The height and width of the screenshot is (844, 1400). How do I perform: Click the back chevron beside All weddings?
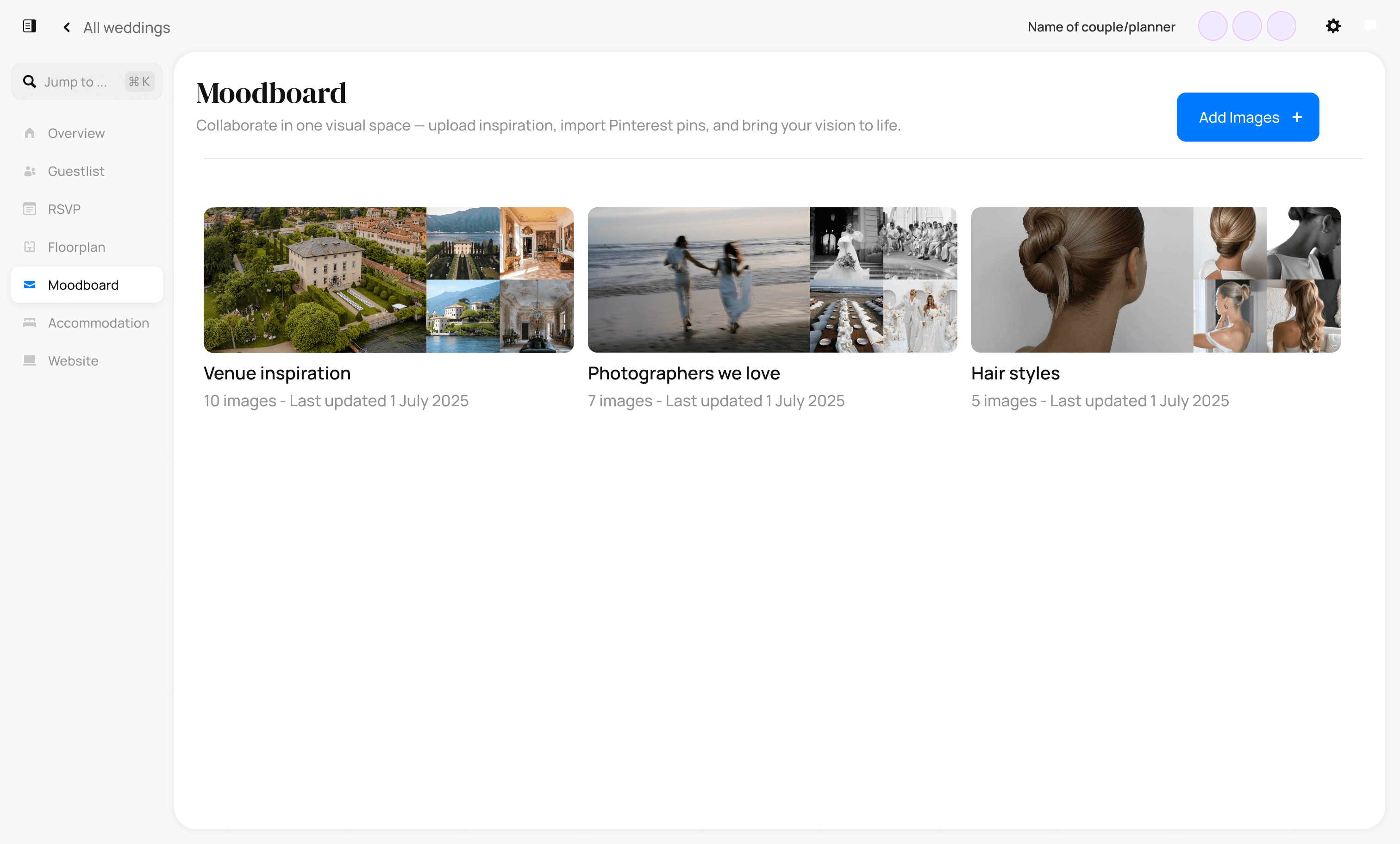pos(67,27)
